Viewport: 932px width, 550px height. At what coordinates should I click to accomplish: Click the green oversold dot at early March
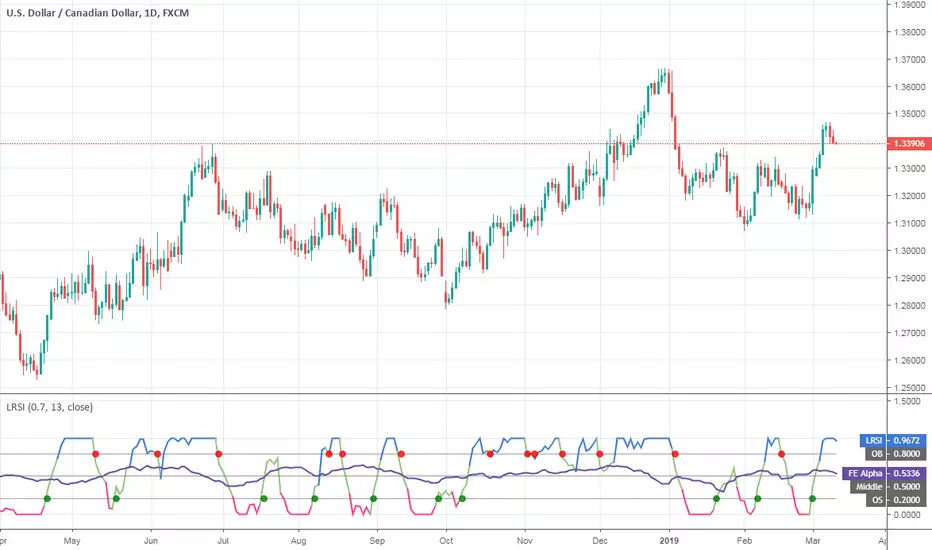tap(813, 498)
